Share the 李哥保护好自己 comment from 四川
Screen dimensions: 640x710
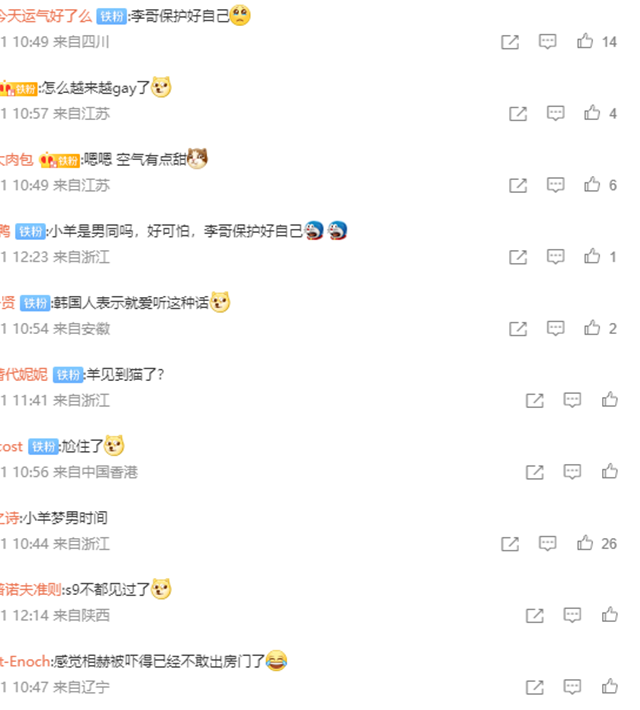pyautogui.click(x=510, y=42)
